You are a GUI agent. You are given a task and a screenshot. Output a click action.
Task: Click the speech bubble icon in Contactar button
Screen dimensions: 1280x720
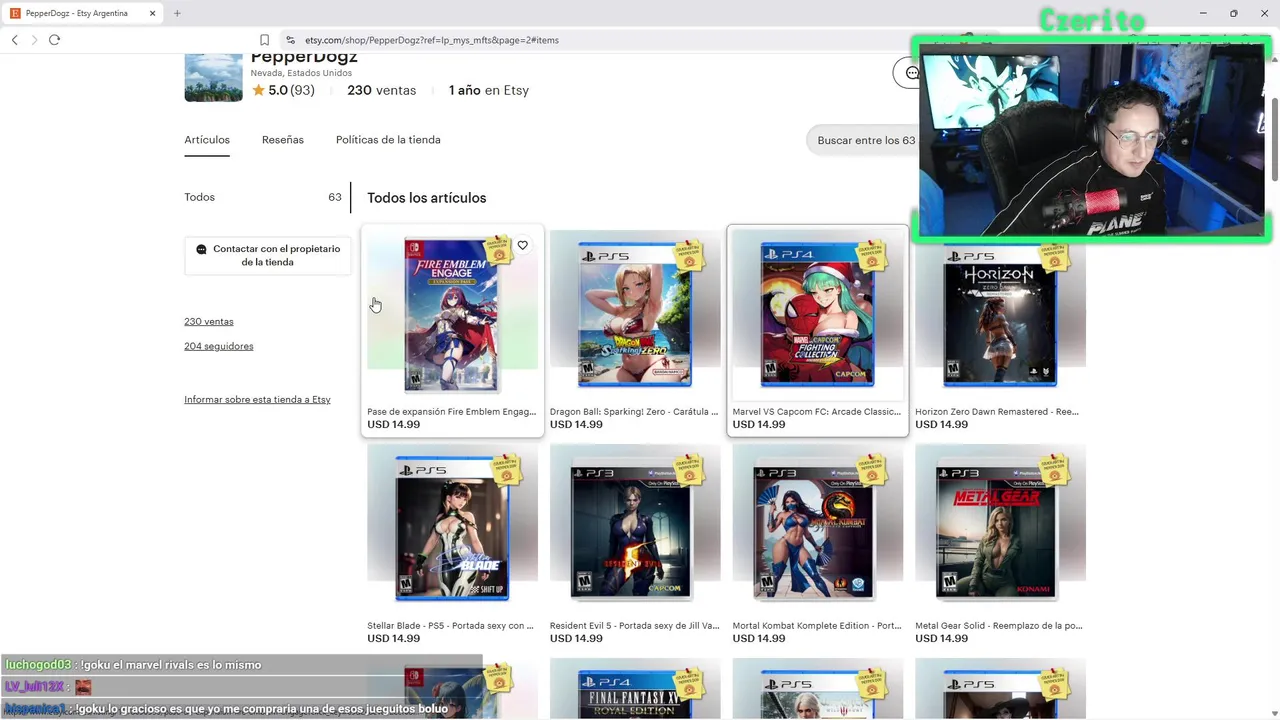pos(201,249)
